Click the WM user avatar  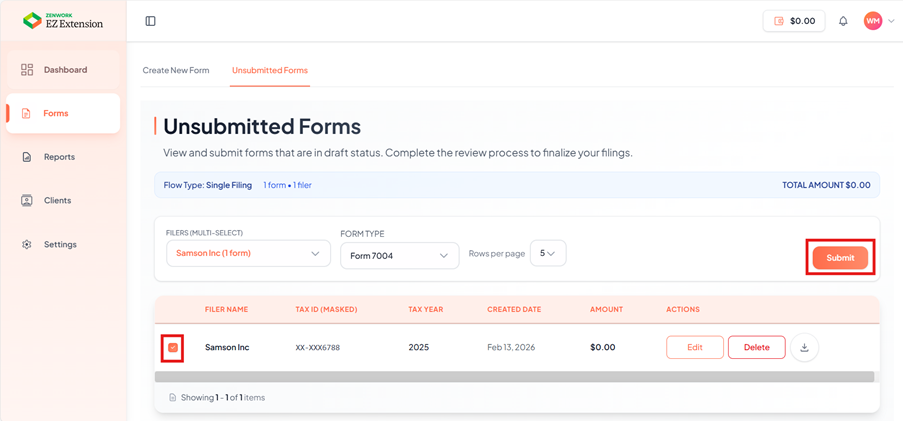pyautogui.click(x=873, y=21)
